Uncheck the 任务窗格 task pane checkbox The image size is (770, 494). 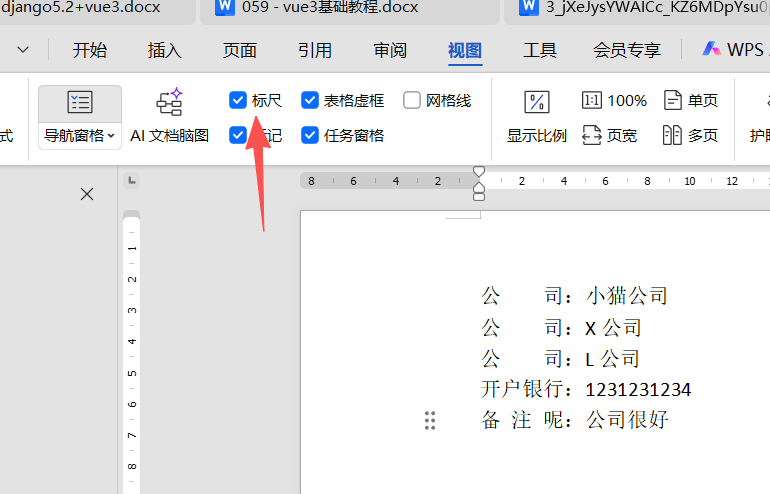(310, 135)
